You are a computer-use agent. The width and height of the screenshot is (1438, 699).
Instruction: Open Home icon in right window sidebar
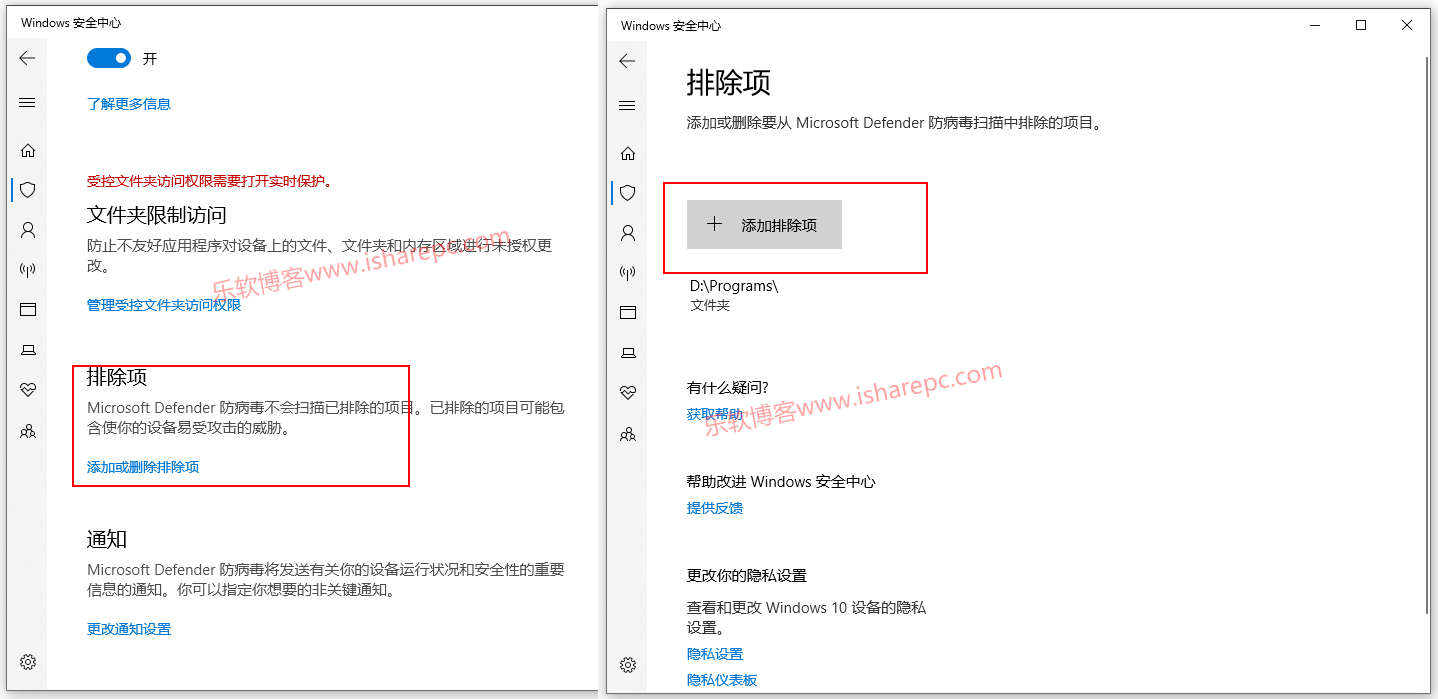(x=628, y=154)
